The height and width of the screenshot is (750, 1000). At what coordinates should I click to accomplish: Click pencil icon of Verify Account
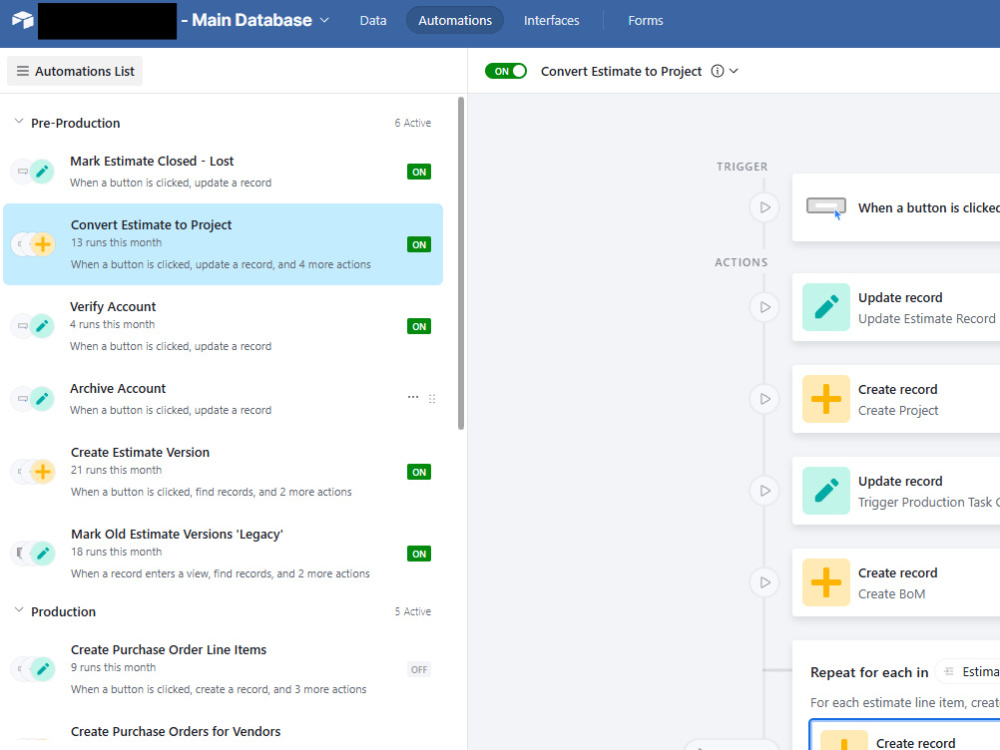coord(42,326)
